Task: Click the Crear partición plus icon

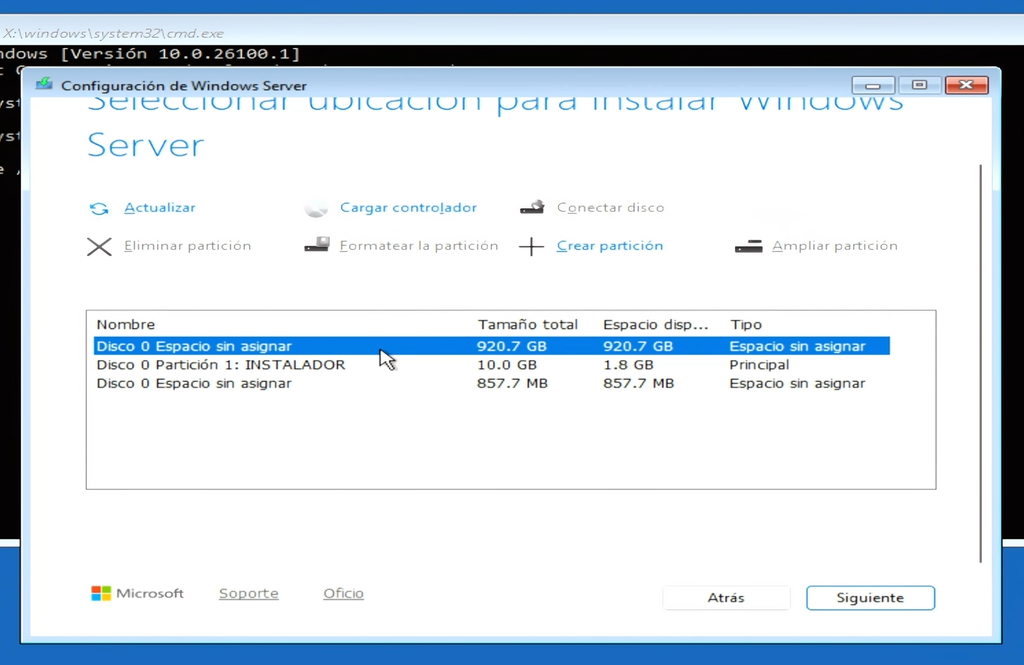Action: [x=531, y=246]
